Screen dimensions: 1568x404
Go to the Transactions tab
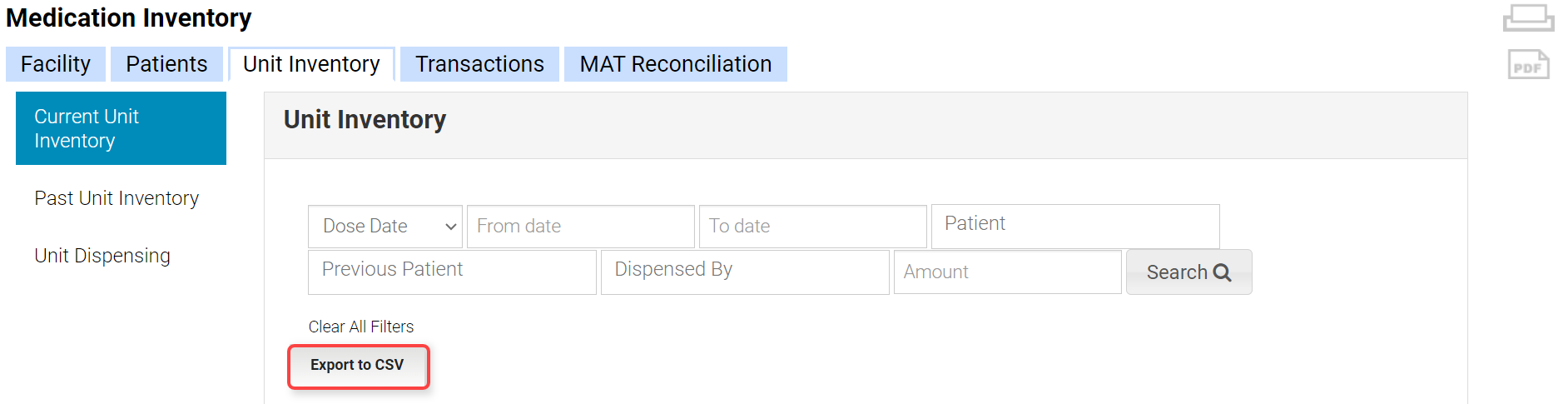click(479, 64)
